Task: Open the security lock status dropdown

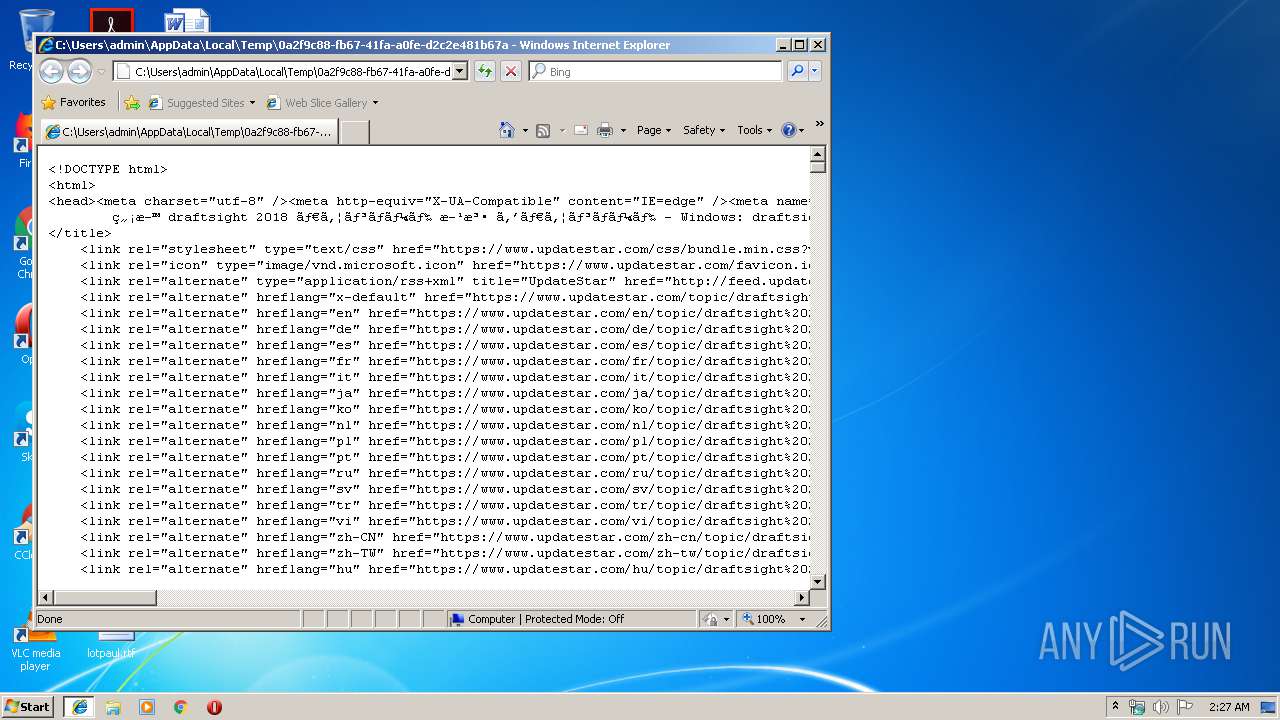Action: coord(716,619)
